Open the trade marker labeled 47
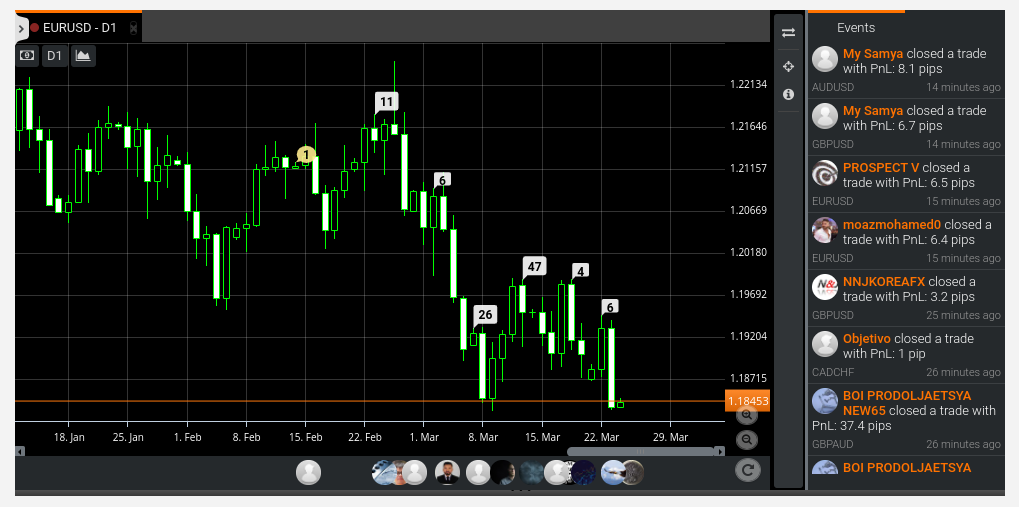This screenshot has width=1019, height=507. 534,266
